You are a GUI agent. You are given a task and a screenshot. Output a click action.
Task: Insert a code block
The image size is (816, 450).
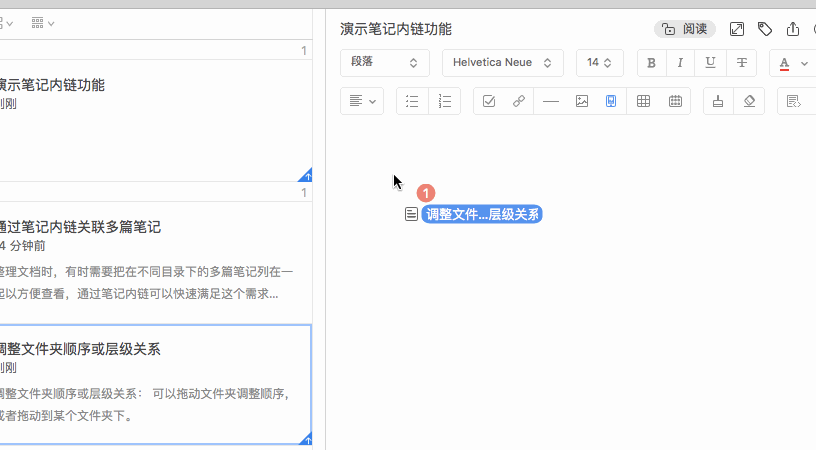click(x=794, y=101)
